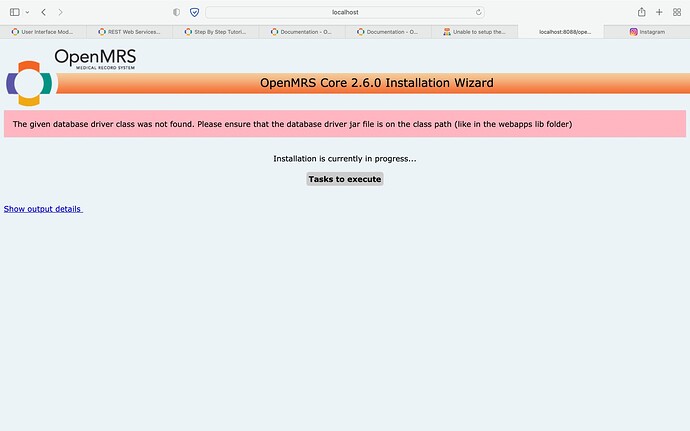The height and width of the screenshot is (431, 690).
Task: Open the blue shield extension icon
Action: [x=194, y=12]
